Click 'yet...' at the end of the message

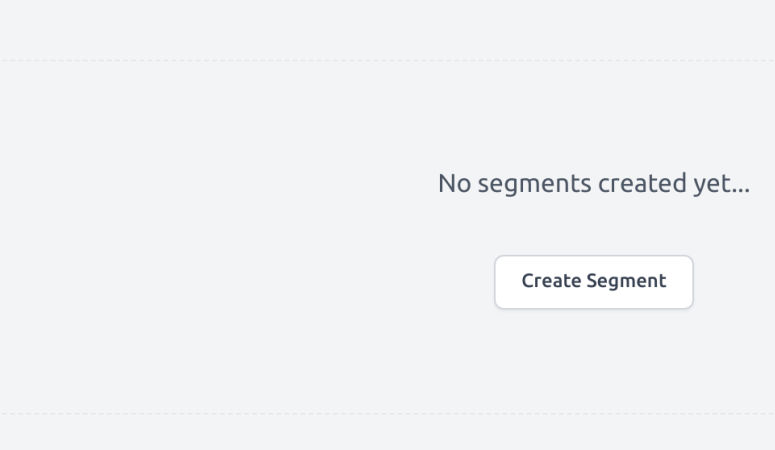coord(722,184)
